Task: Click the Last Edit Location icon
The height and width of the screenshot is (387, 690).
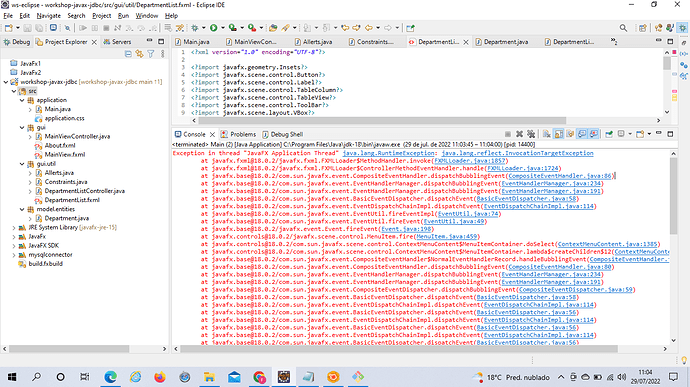Action: point(345,28)
